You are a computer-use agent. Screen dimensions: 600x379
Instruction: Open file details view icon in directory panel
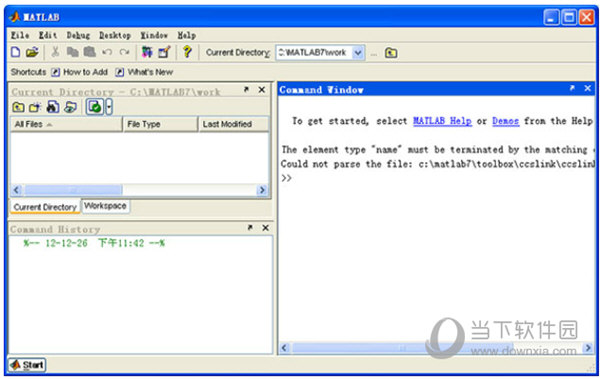tap(70, 107)
